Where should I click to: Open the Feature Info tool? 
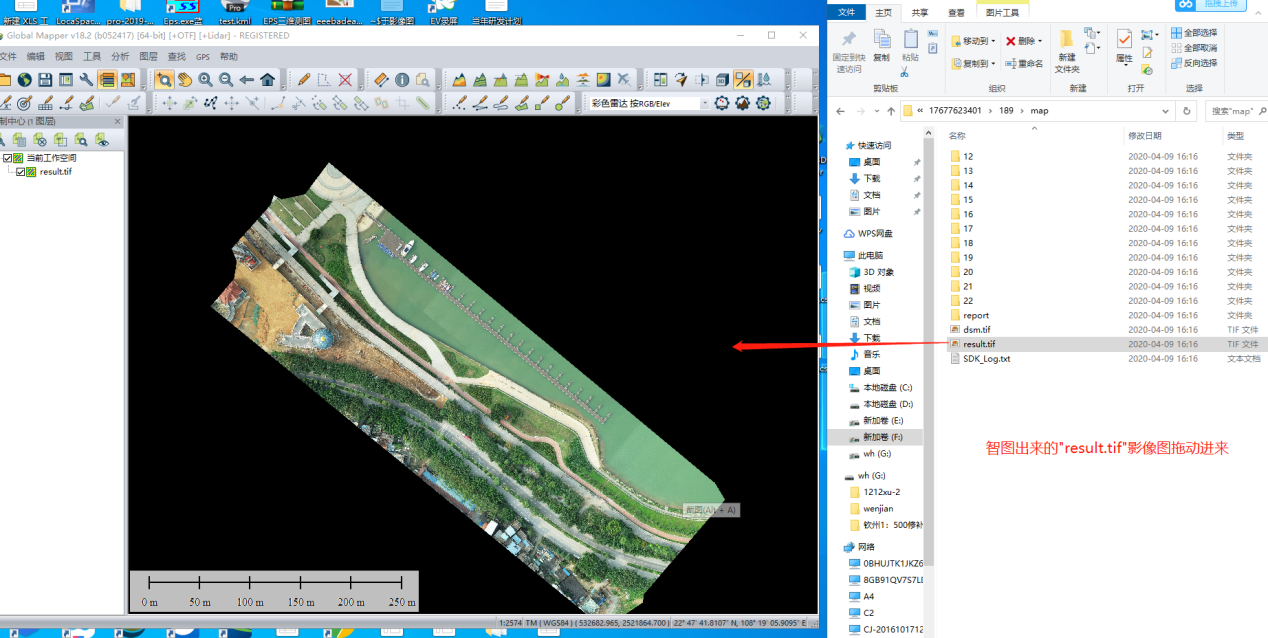point(402,80)
